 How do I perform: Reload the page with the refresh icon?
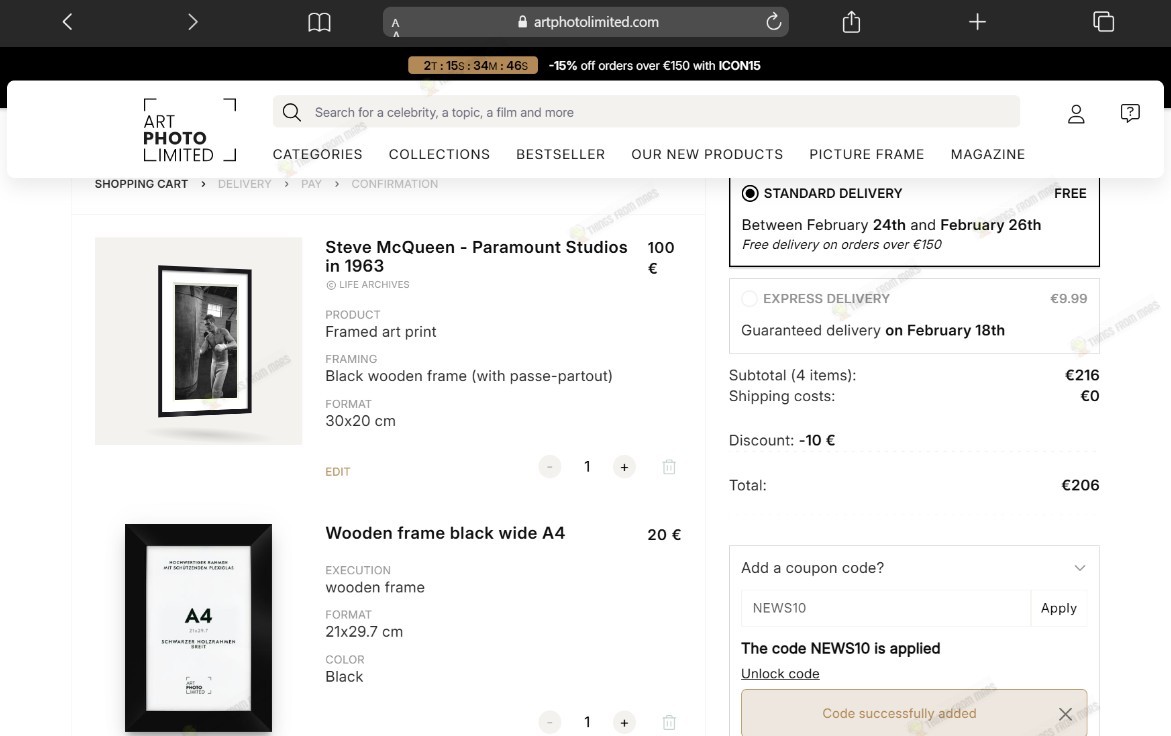point(774,22)
